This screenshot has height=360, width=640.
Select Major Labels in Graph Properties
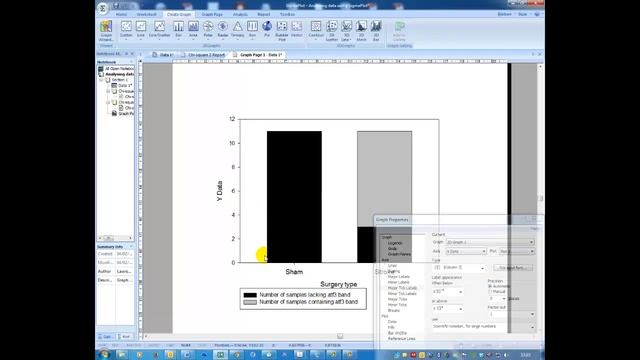398,277
